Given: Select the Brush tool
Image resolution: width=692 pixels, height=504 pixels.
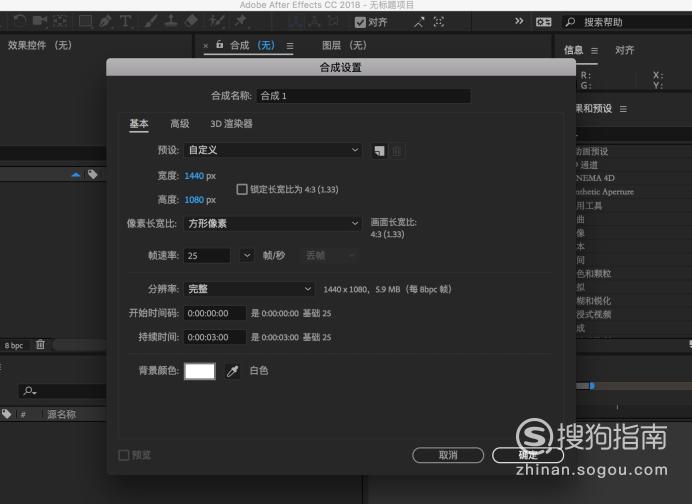Looking at the screenshot, I should pyautogui.click(x=151, y=21).
